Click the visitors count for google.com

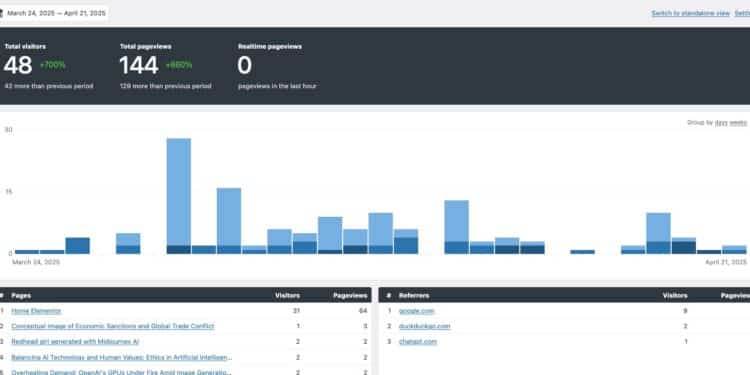tap(685, 311)
